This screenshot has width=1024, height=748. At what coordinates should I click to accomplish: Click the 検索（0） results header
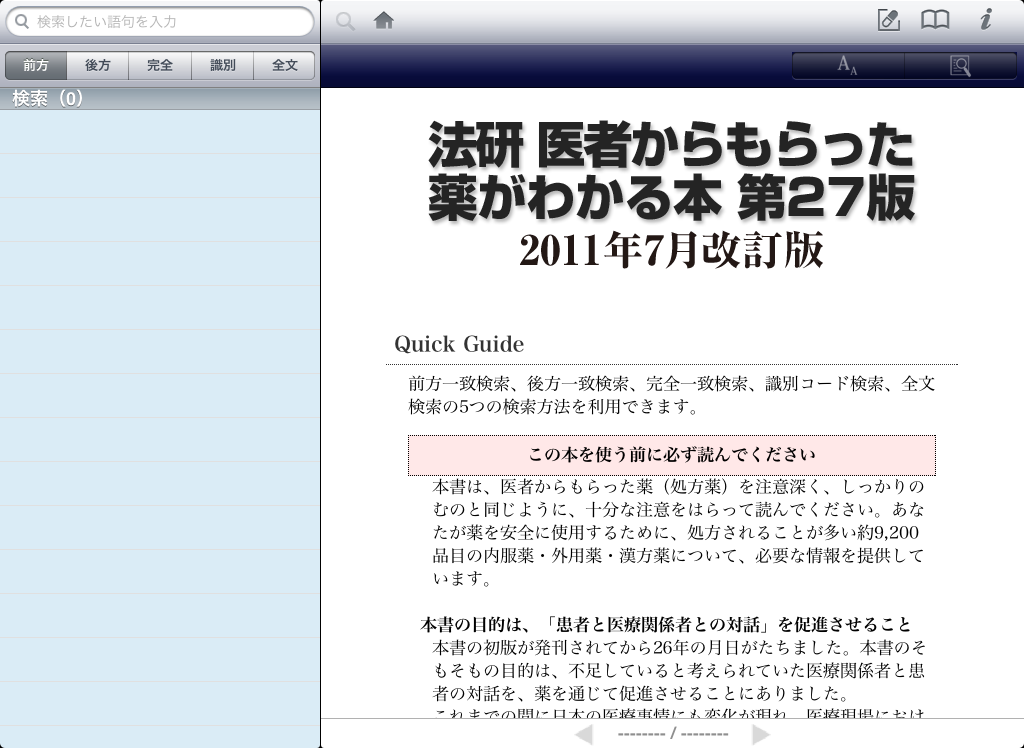(x=48, y=98)
